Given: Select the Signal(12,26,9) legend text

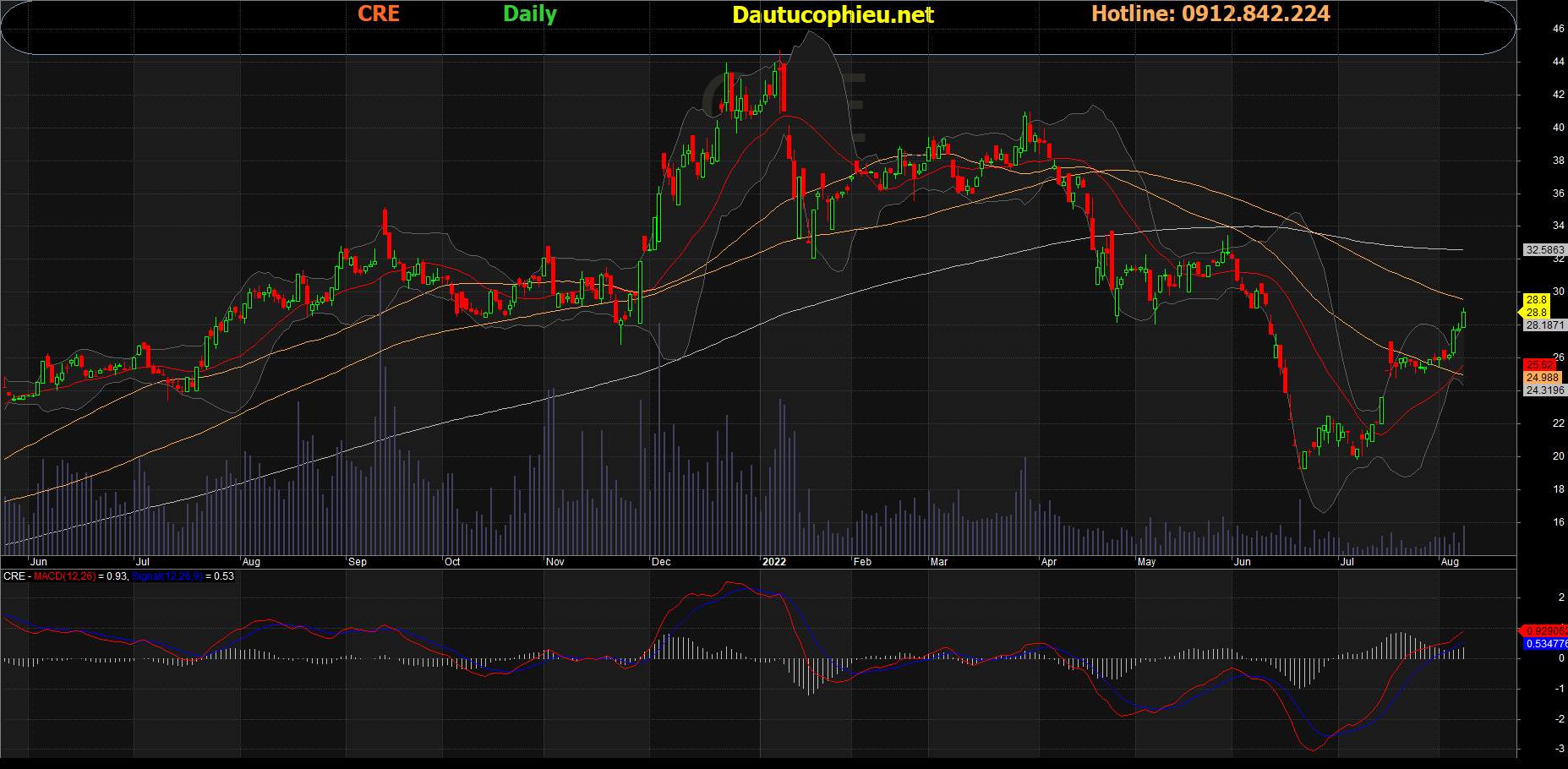Looking at the screenshot, I should (x=167, y=576).
